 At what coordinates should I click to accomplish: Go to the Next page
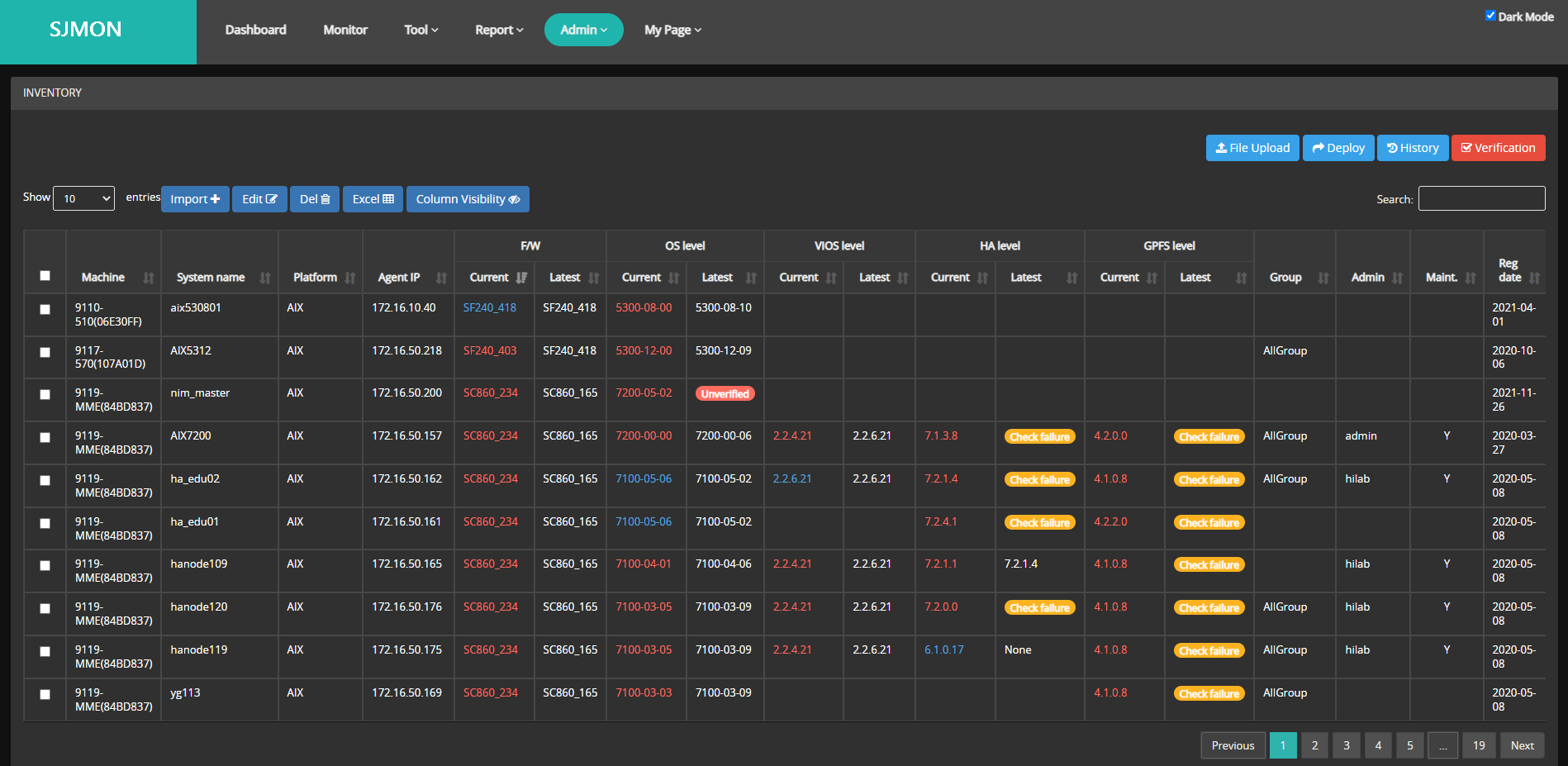click(1522, 745)
